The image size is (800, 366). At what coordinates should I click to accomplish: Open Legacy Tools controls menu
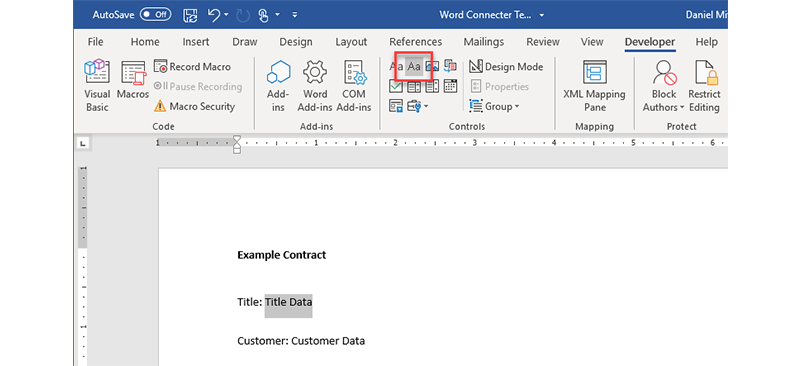pos(418,106)
